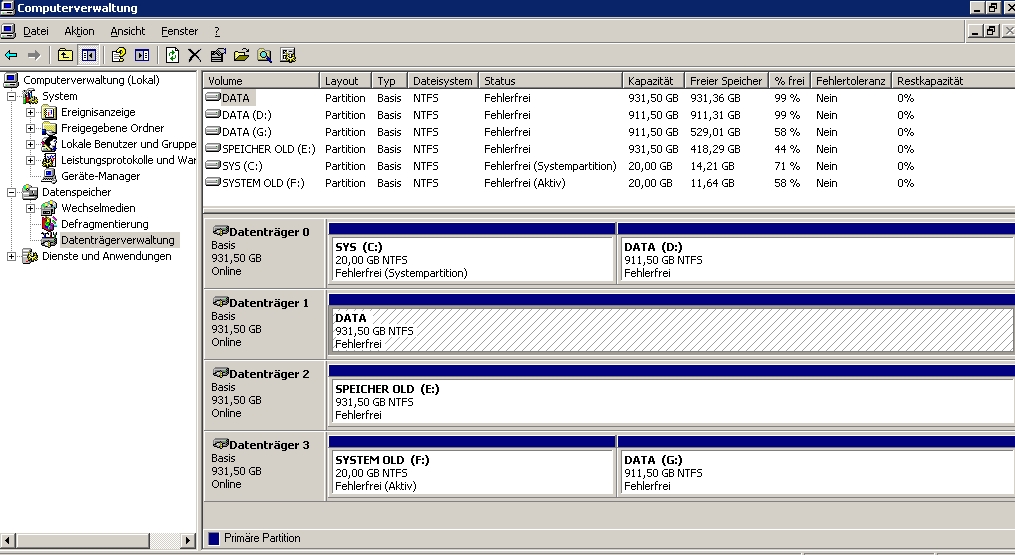Open the Fenster menu
This screenshot has width=1015, height=555.
(x=179, y=31)
